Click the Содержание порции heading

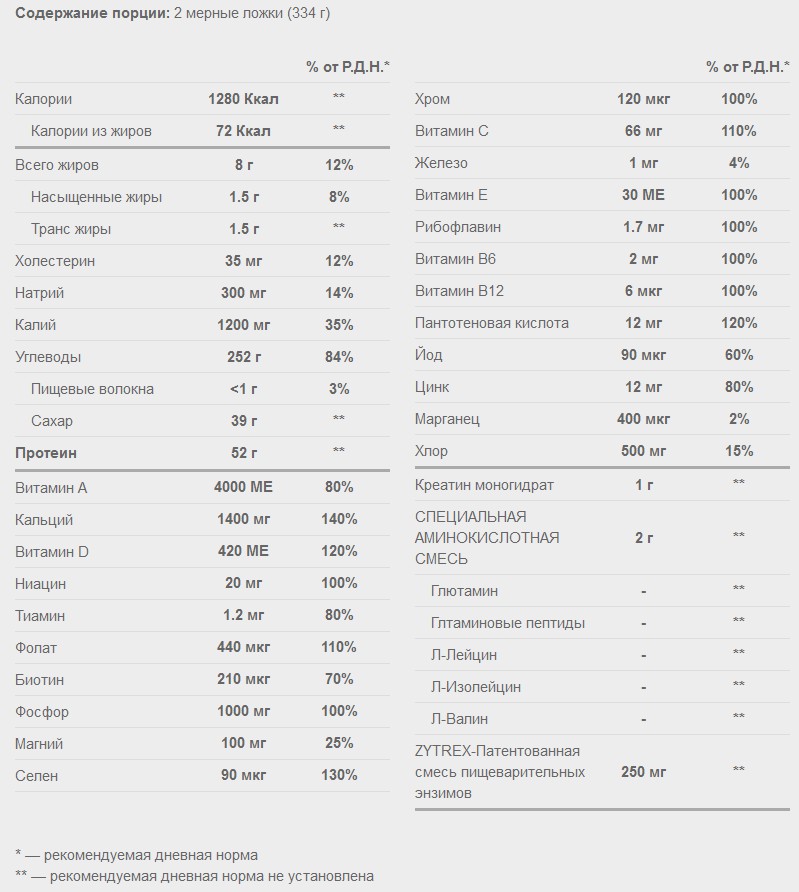[92, 13]
